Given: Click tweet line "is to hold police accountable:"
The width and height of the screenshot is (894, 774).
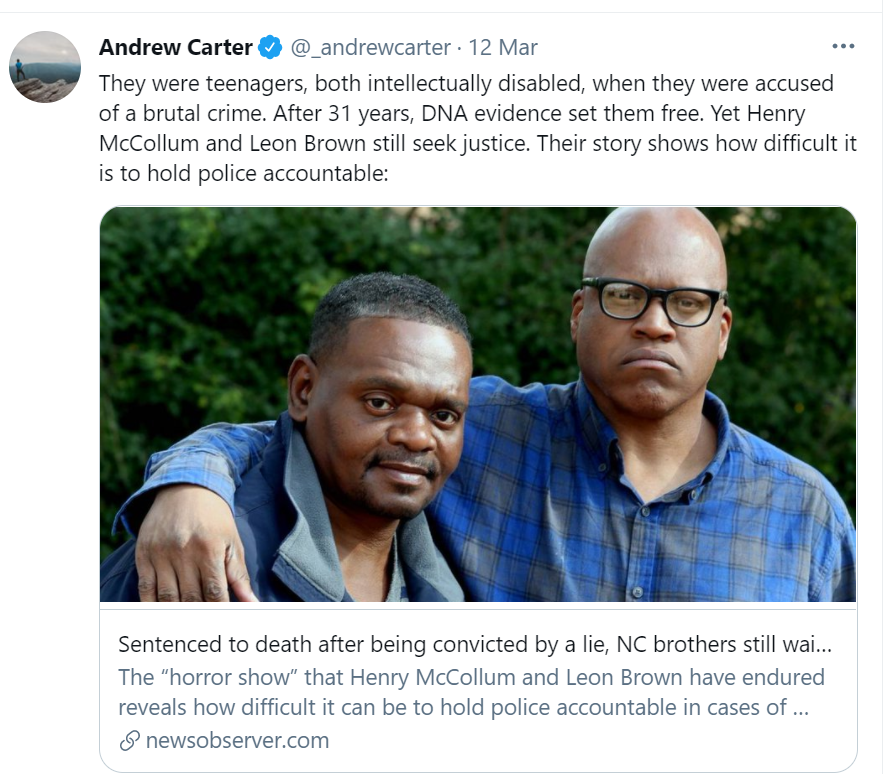Looking at the screenshot, I should pos(243,173).
